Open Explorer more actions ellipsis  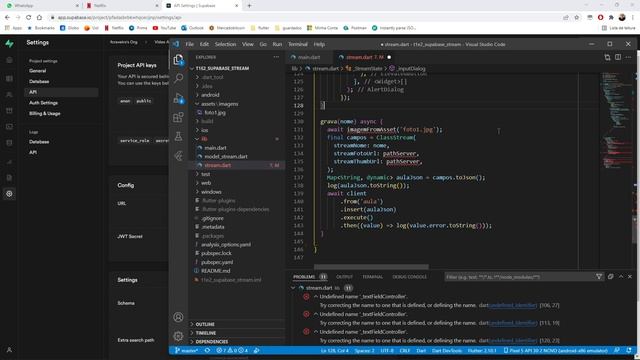(276, 57)
